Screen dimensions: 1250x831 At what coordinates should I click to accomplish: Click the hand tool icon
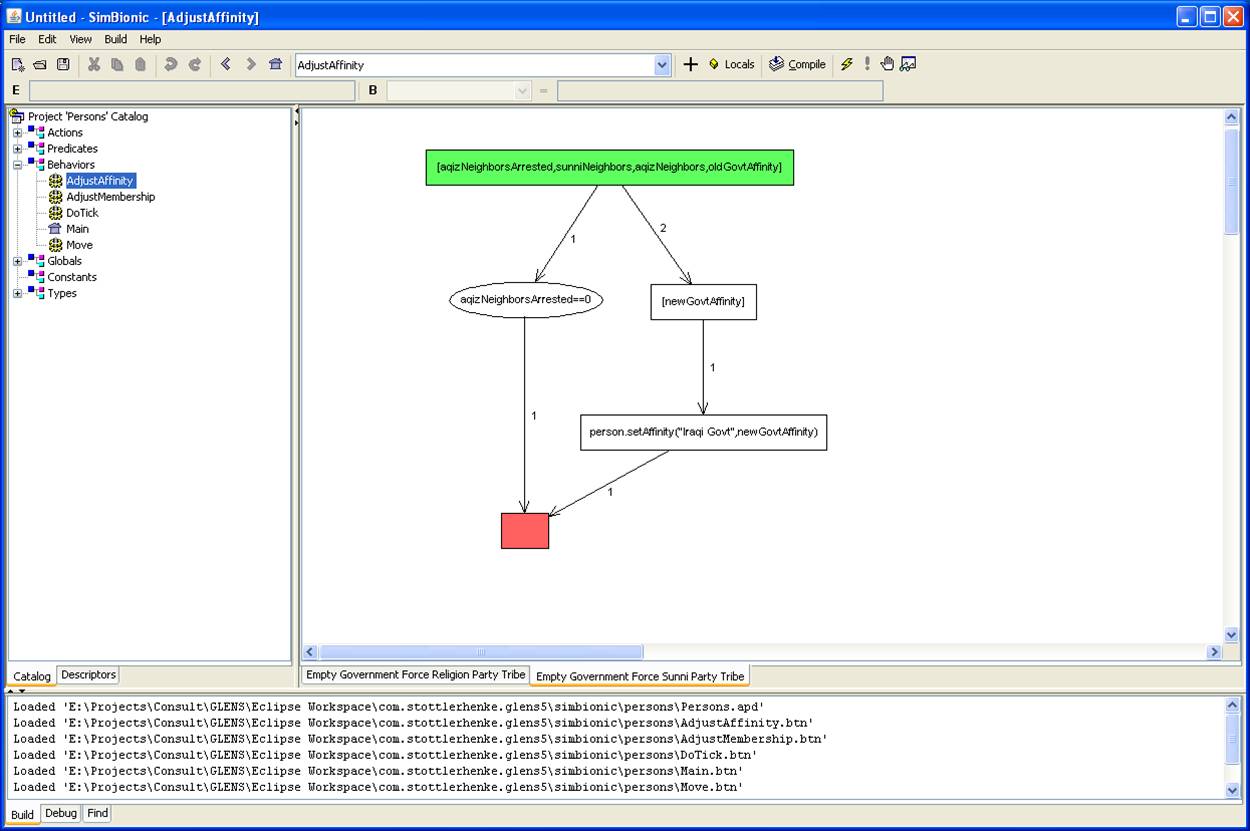click(x=887, y=64)
